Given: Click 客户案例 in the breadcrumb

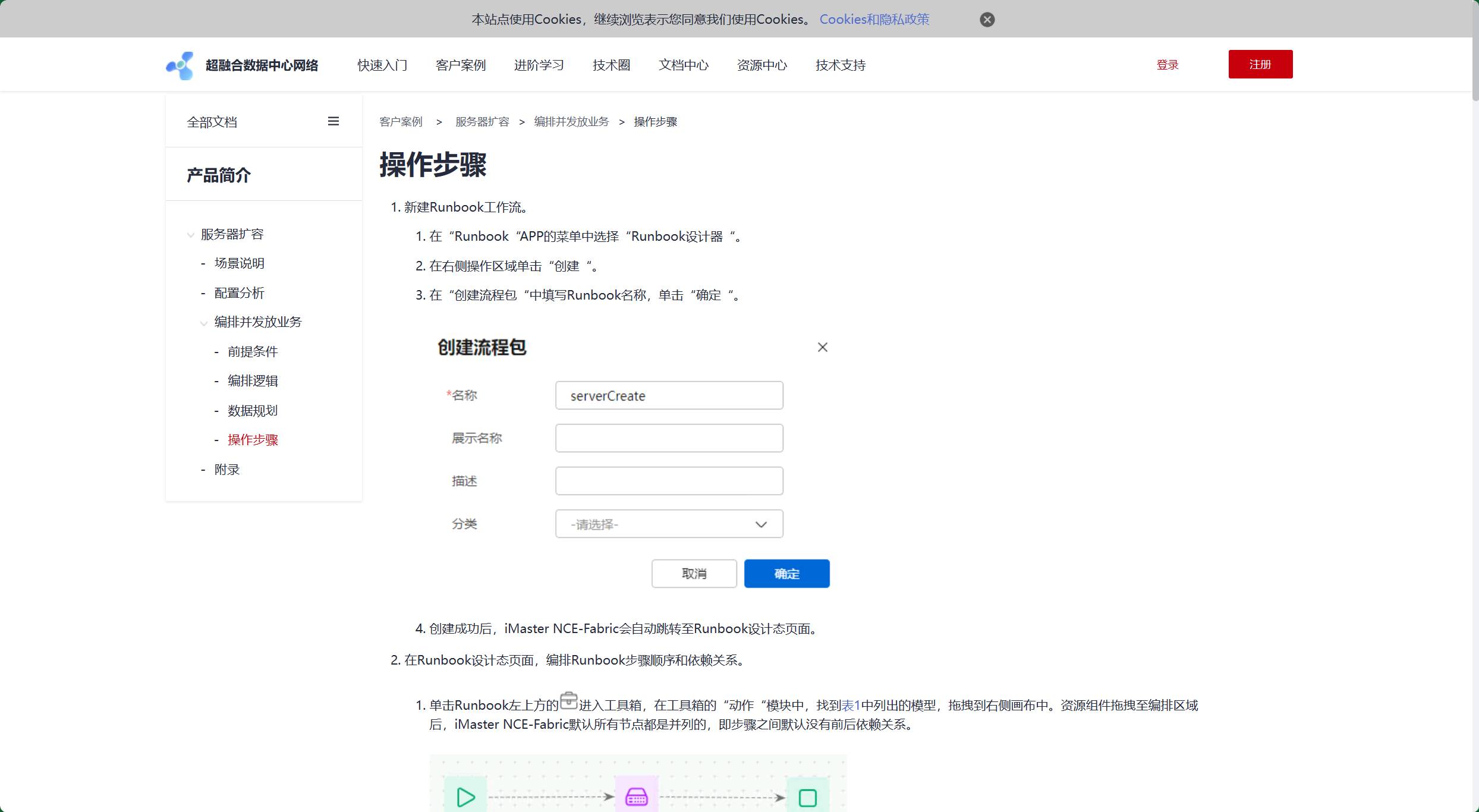Looking at the screenshot, I should coord(401,122).
